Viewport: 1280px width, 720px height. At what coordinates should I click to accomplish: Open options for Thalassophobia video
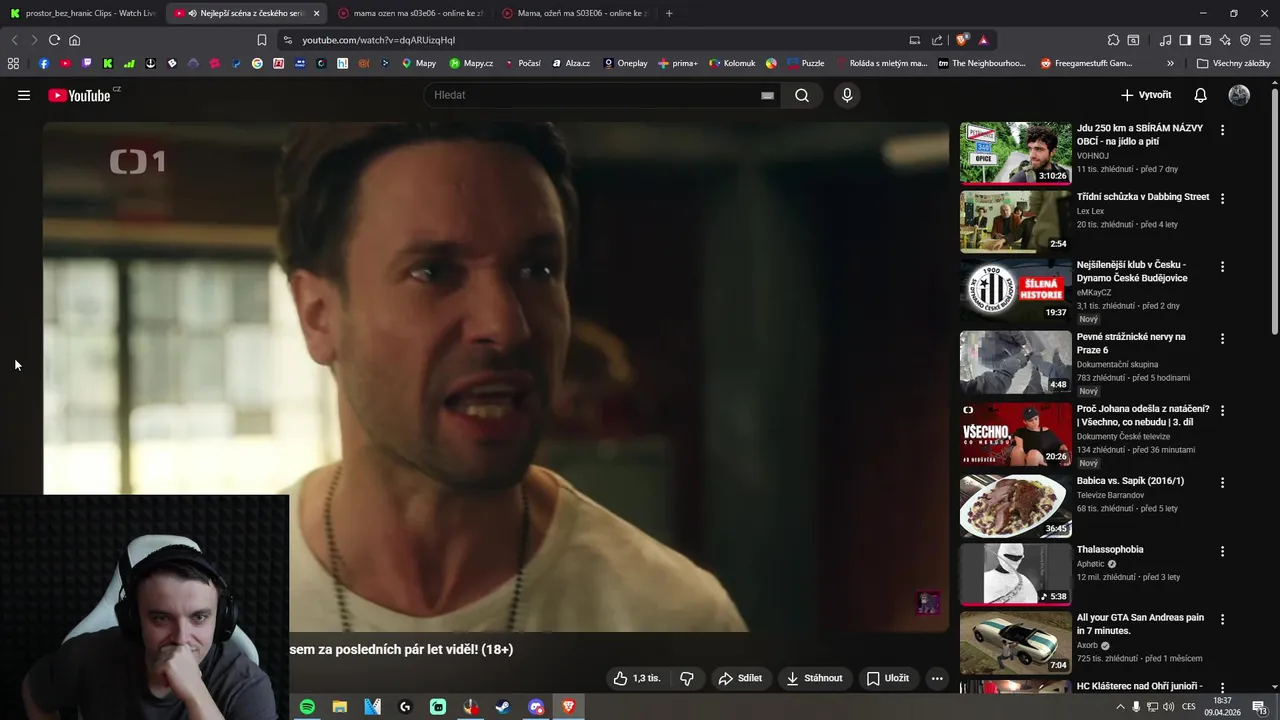point(1222,551)
